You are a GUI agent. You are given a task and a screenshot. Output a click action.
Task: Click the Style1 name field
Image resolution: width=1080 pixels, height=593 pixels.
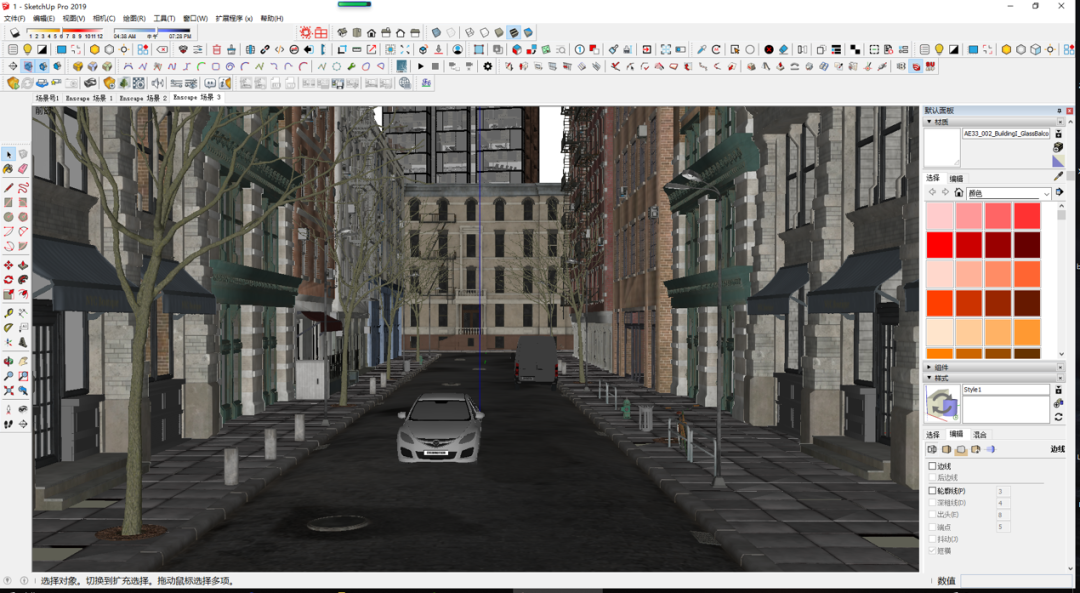[x=1006, y=390]
